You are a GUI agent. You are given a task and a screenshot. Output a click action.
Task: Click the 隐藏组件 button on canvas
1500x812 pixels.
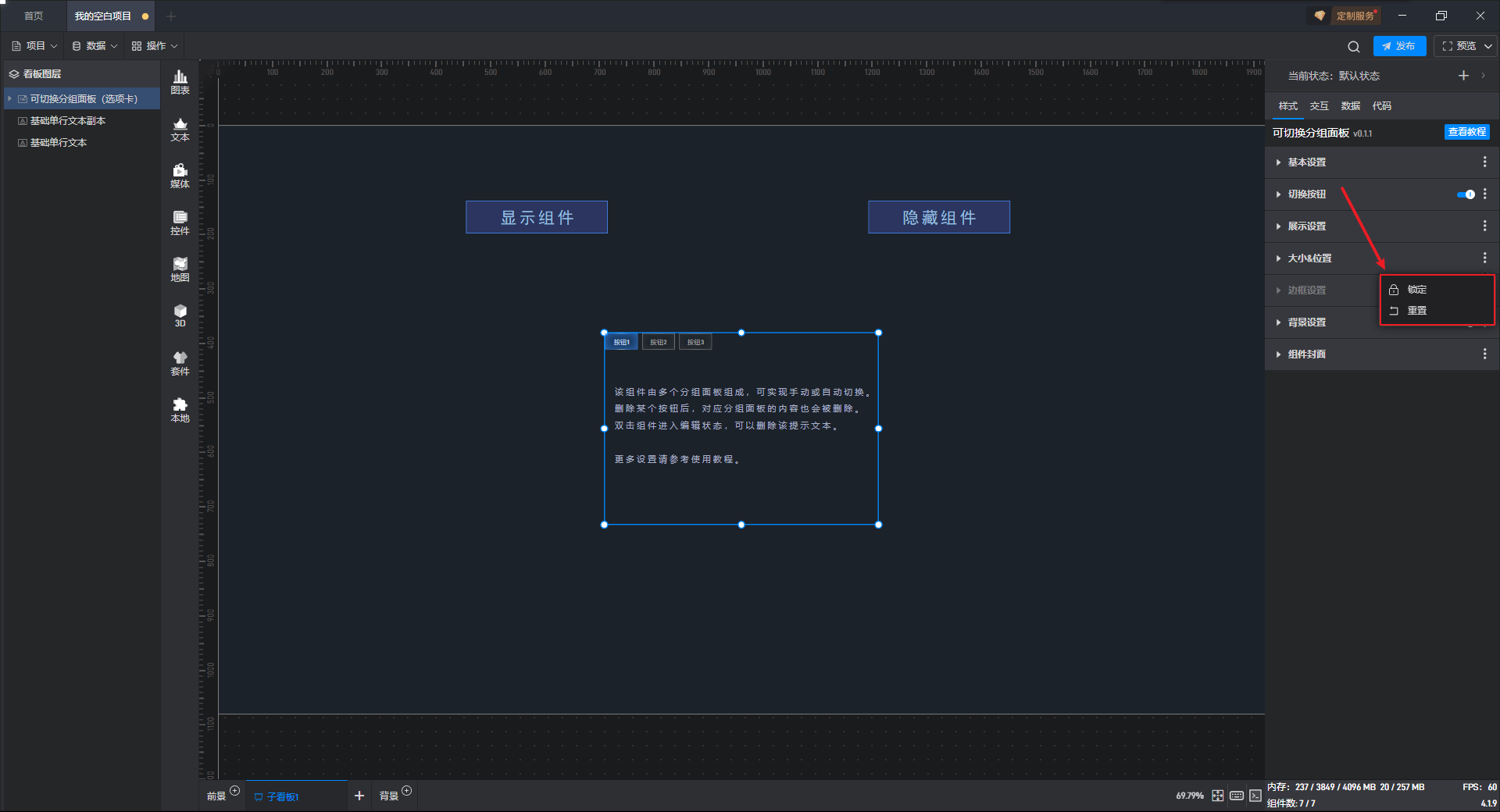(939, 217)
